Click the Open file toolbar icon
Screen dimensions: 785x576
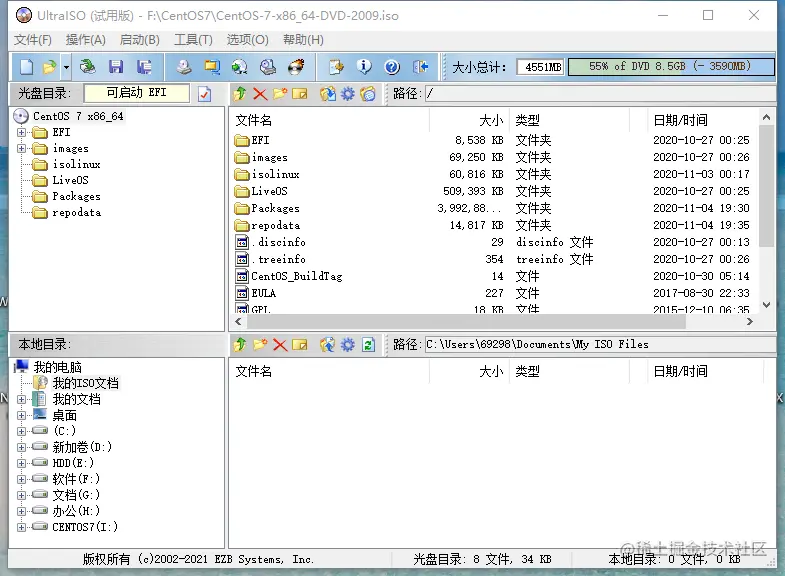point(49,67)
